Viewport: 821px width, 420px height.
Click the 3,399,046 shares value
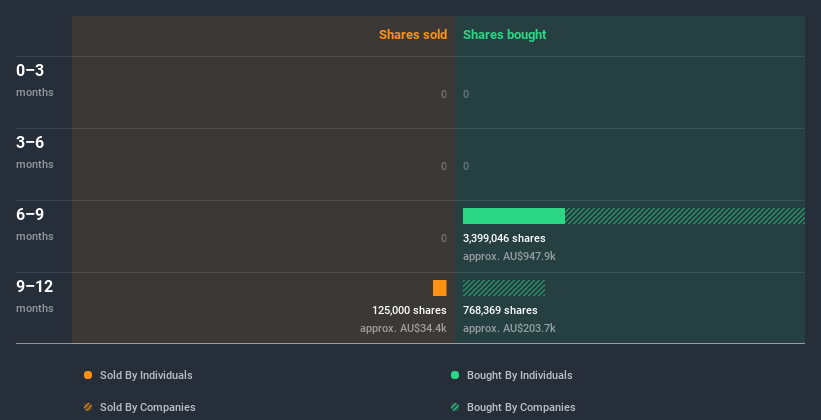pyautogui.click(x=504, y=238)
